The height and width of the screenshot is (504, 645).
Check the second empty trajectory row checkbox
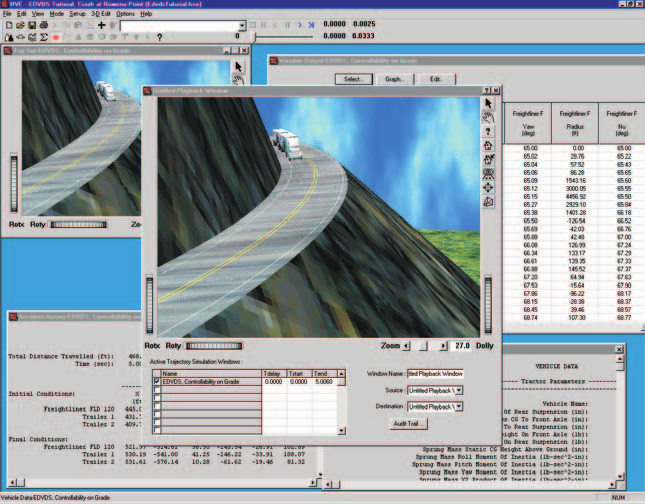point(156,398)
